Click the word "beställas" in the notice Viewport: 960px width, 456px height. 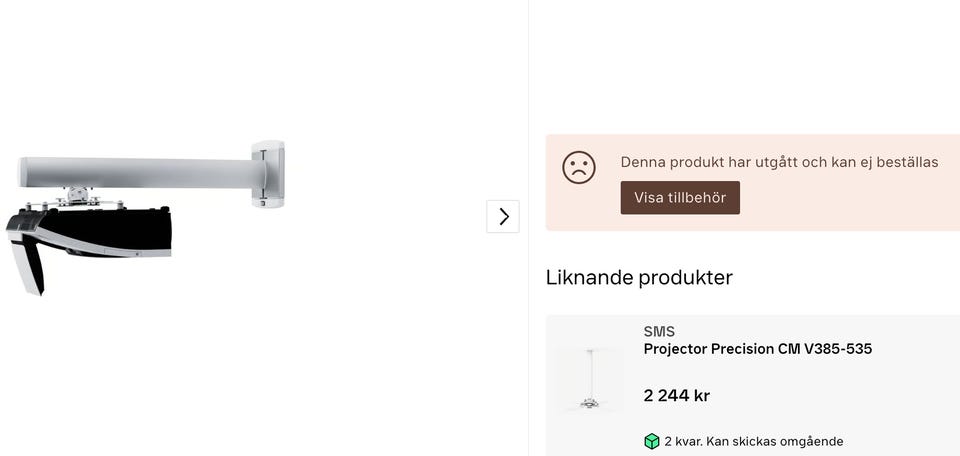907,162
